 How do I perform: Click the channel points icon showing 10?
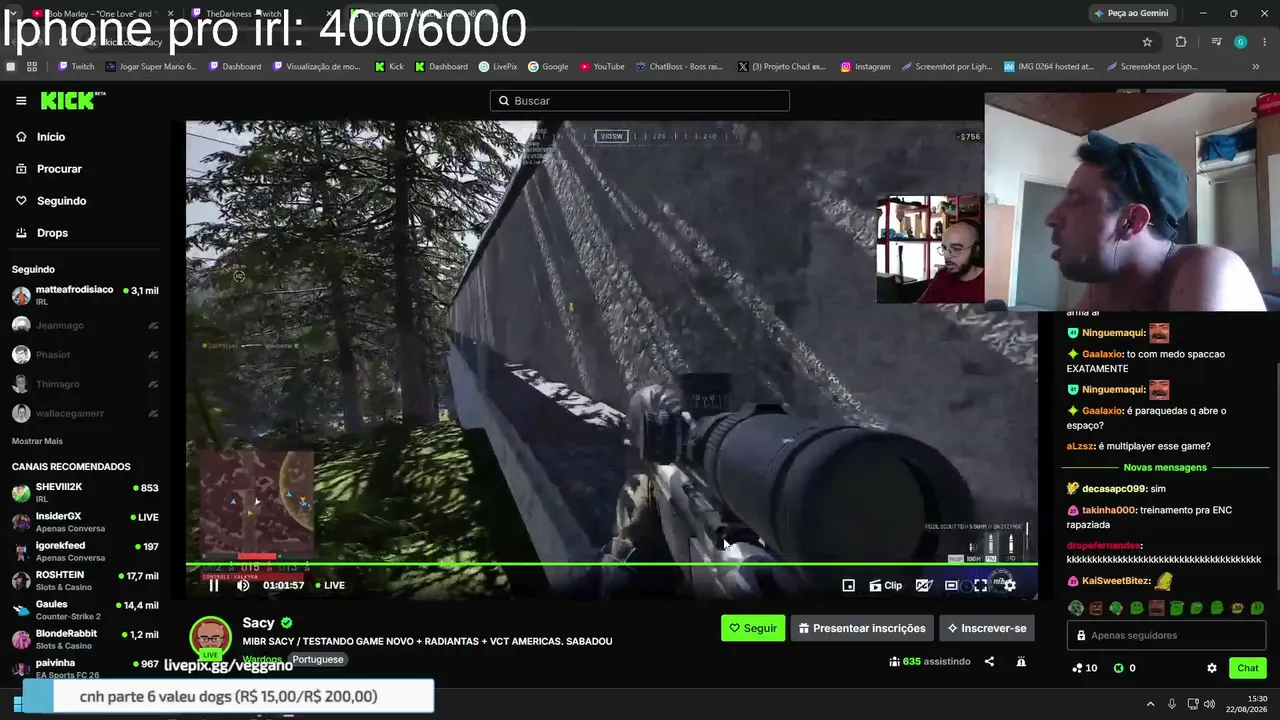(1084, 668)
